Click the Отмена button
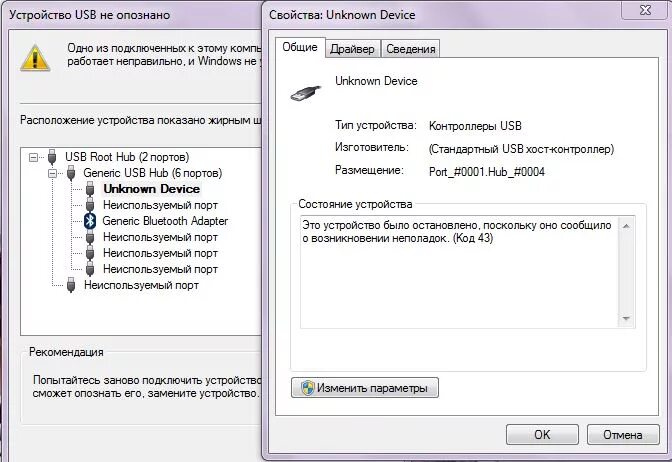Image resolution: width=672 pixels, height=462 pixels. (623, 435)
